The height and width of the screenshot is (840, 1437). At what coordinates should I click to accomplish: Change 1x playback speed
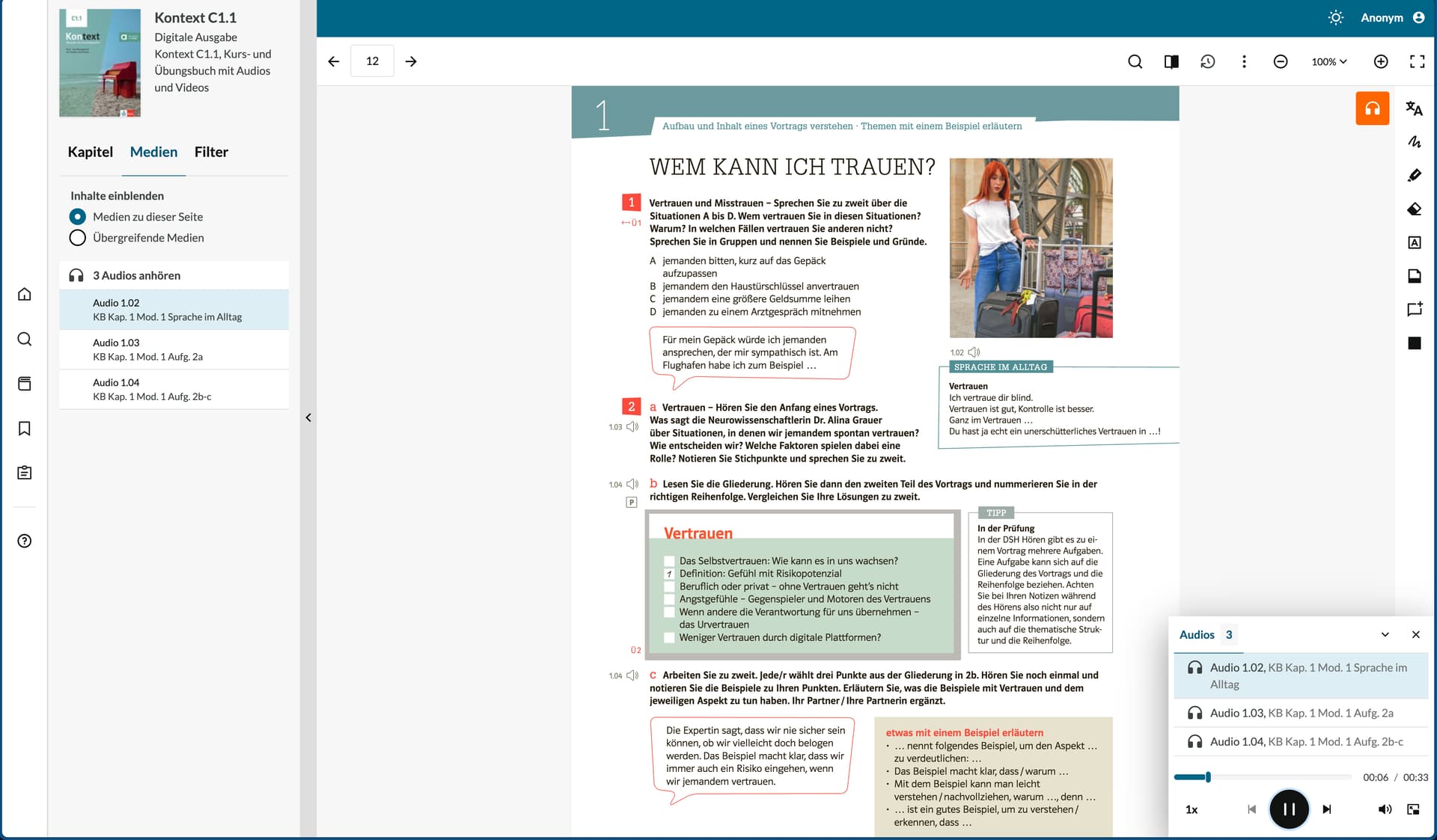(1192, 809)
